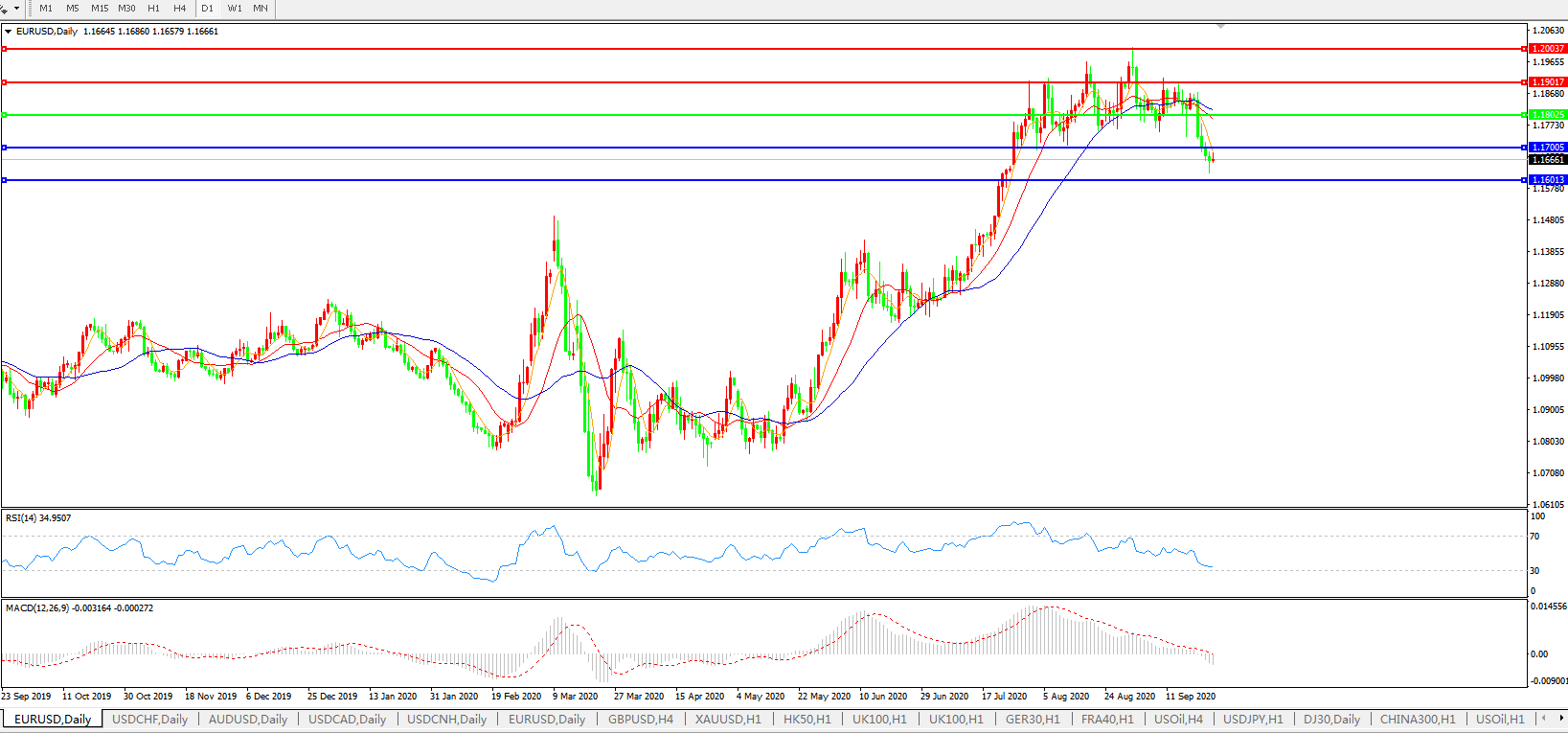The image size is (1568, 733).
Task: Toggle the H4 timeframe button
Action: tap(180, 9)
